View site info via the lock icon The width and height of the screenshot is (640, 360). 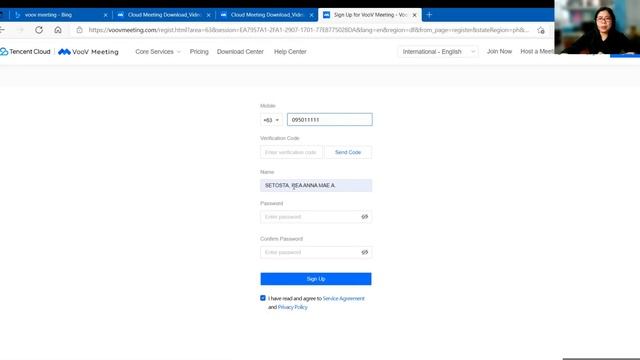(x=80, y=30)
